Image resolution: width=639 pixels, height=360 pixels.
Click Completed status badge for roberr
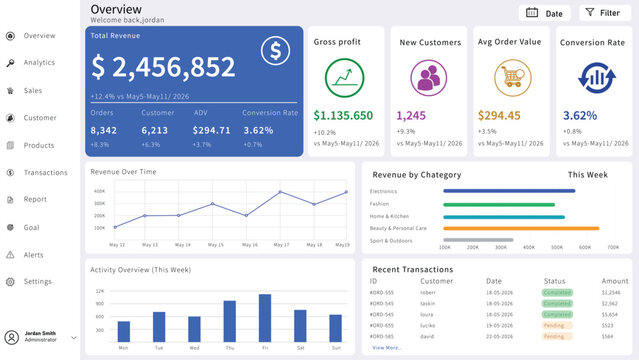557,292
